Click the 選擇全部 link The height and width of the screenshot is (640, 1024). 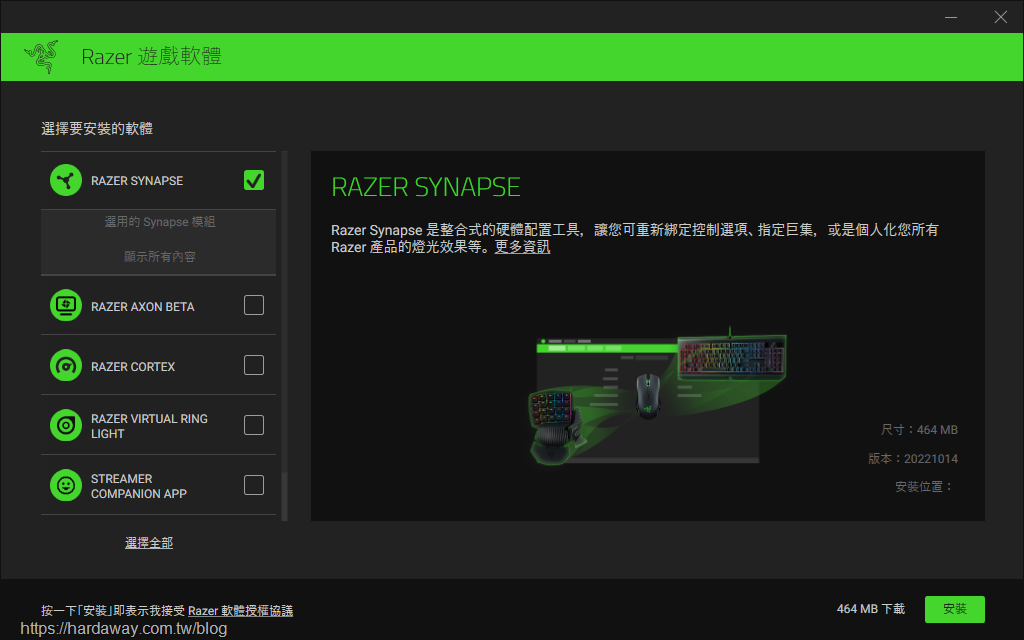pyautogui.click(x=149, y=543)
